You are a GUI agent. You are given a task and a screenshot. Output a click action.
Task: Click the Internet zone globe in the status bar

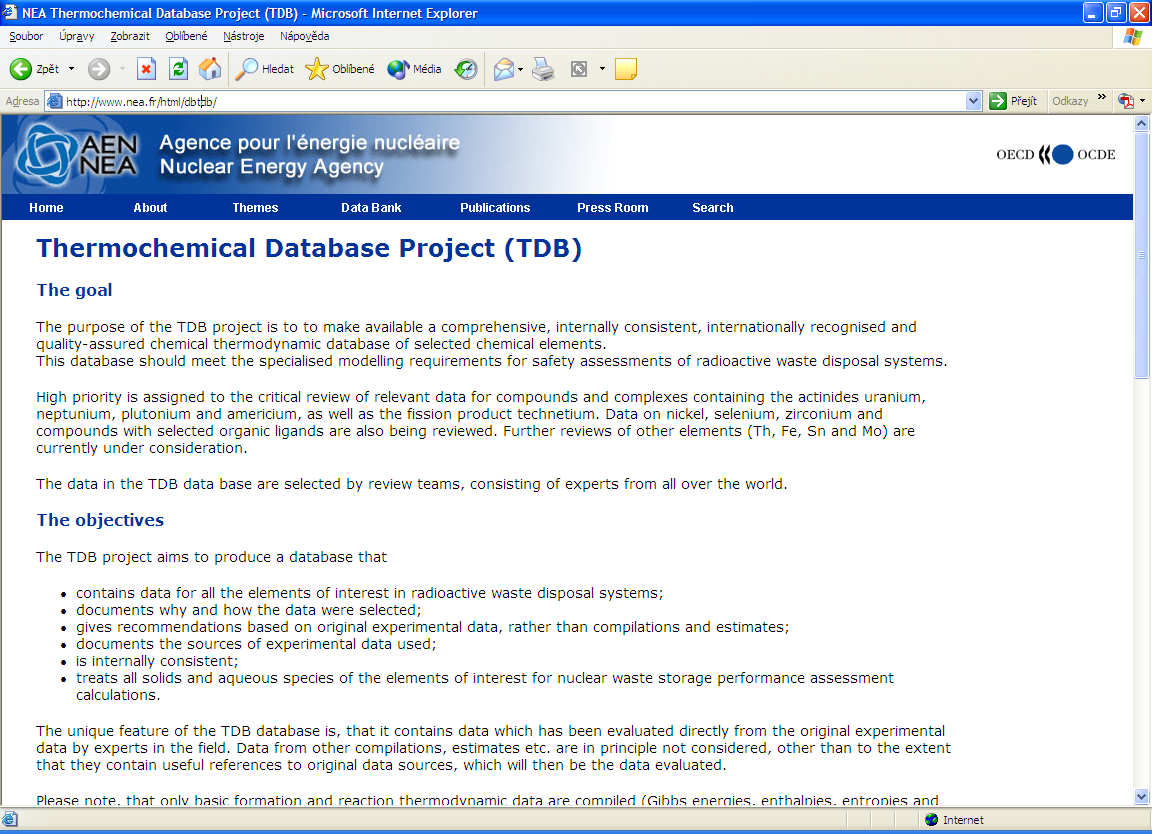pos(932,819)
